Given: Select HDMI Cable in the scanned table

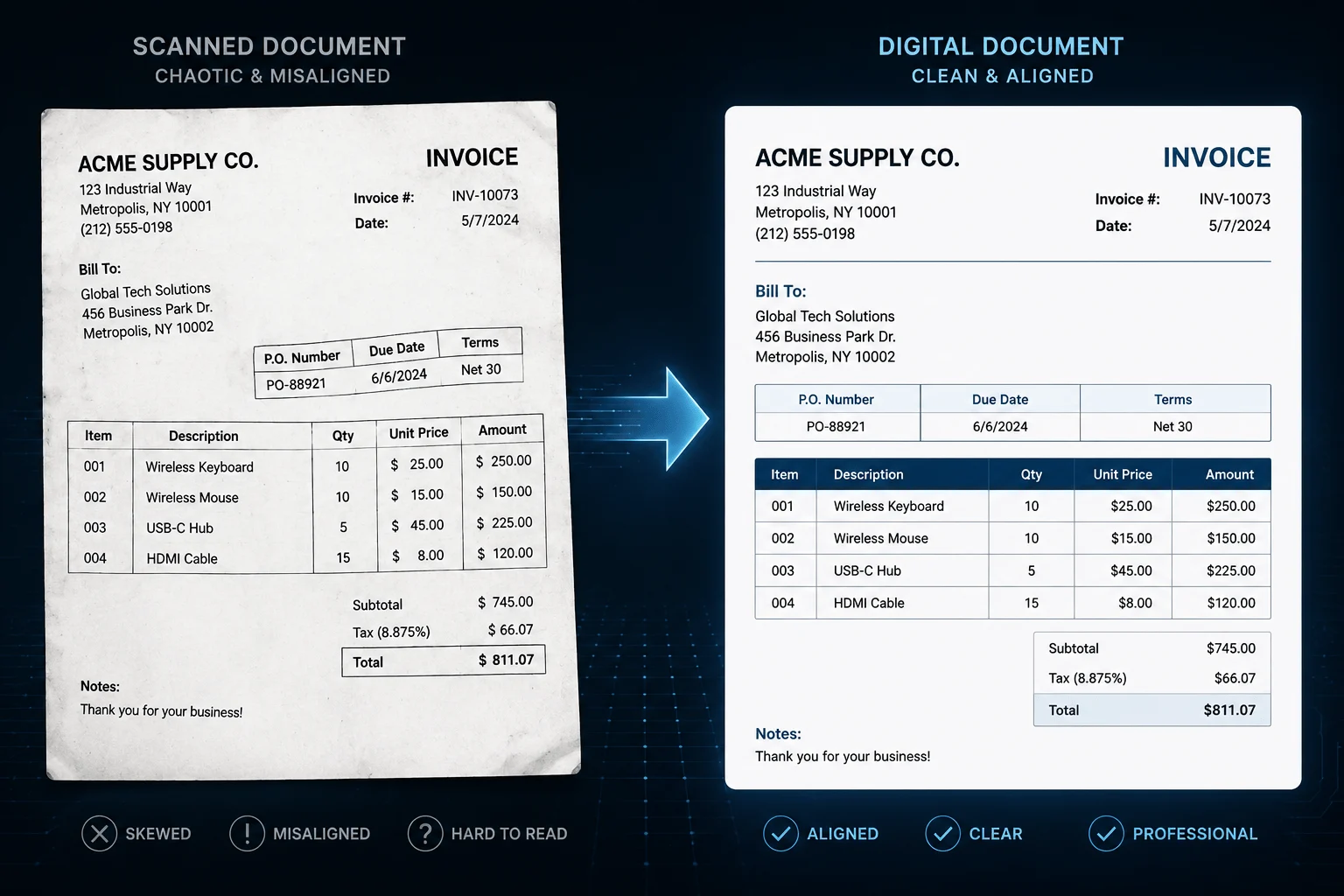Looking at the screenshot, I should 182,558.
